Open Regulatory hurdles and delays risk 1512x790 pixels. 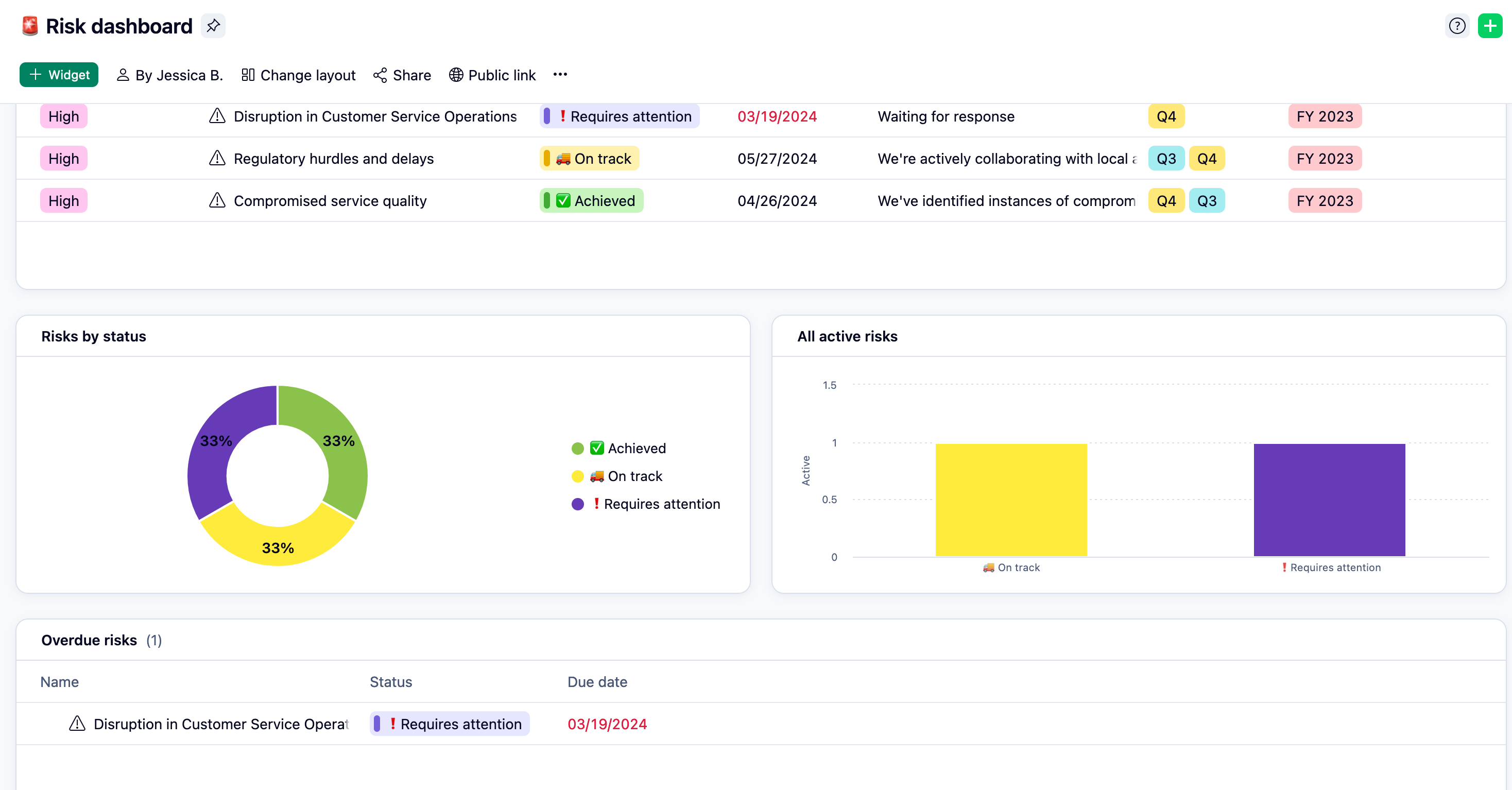[333, 159]
